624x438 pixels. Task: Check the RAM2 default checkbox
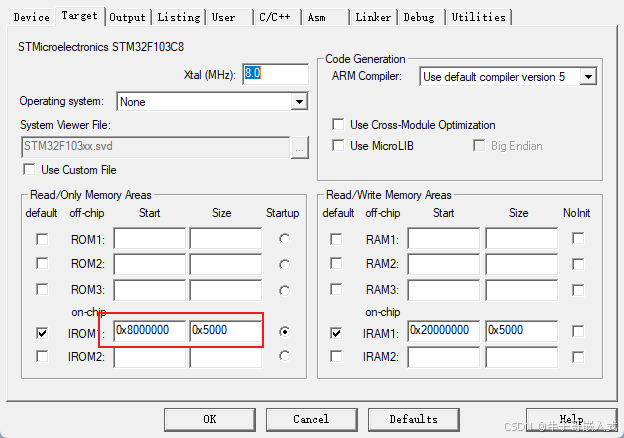(x=336, y=263)
